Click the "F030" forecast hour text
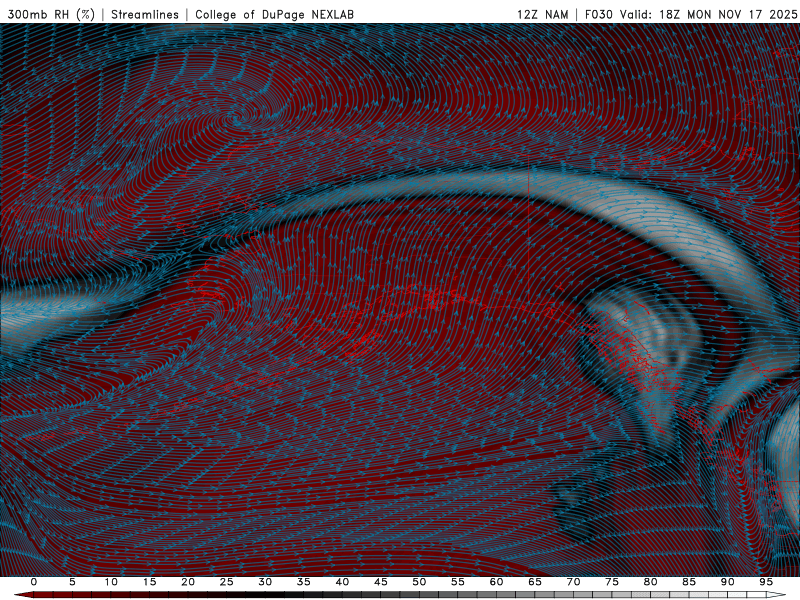 [x=598, y=15]
